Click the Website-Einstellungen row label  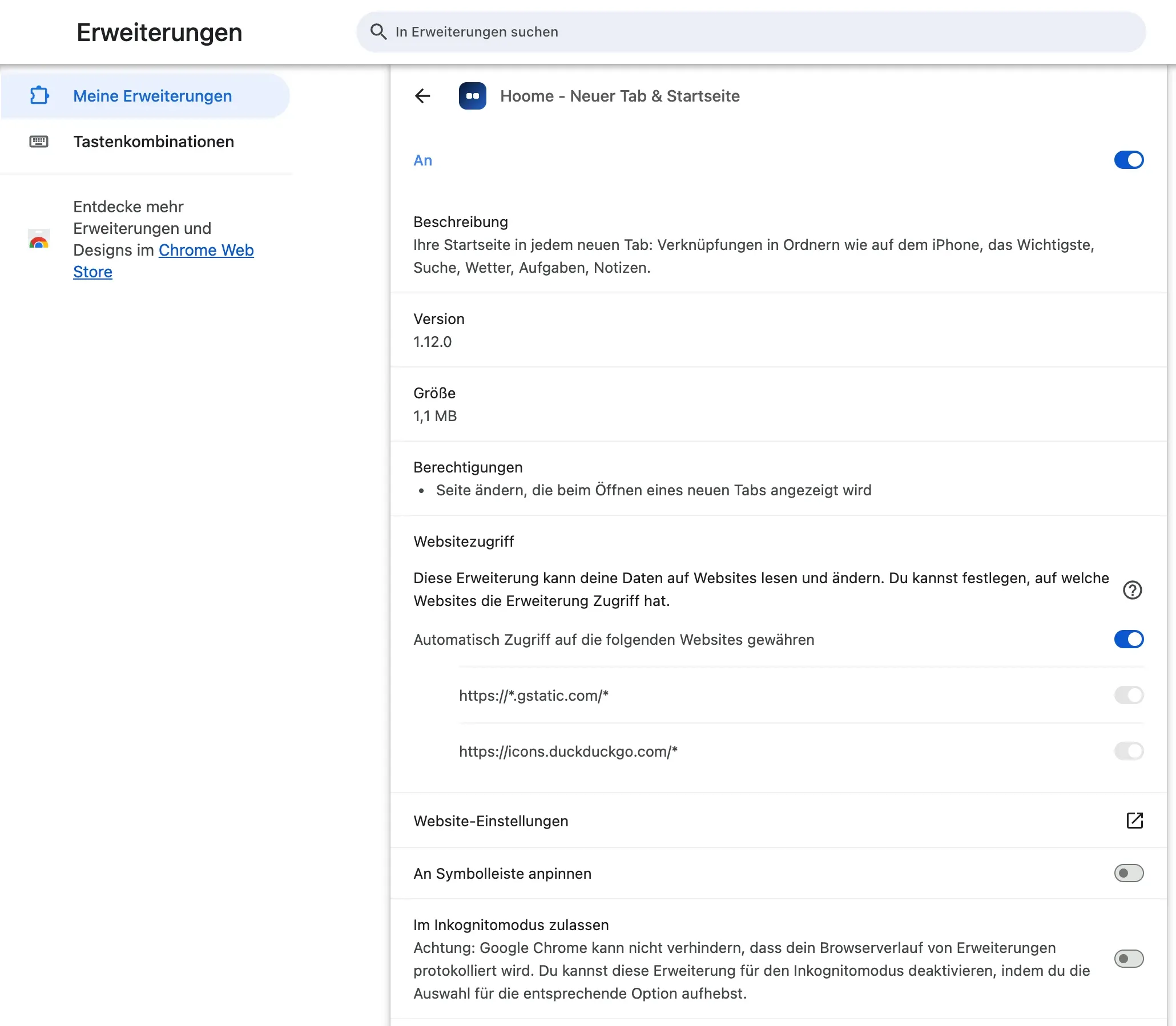tap(491, 821)
